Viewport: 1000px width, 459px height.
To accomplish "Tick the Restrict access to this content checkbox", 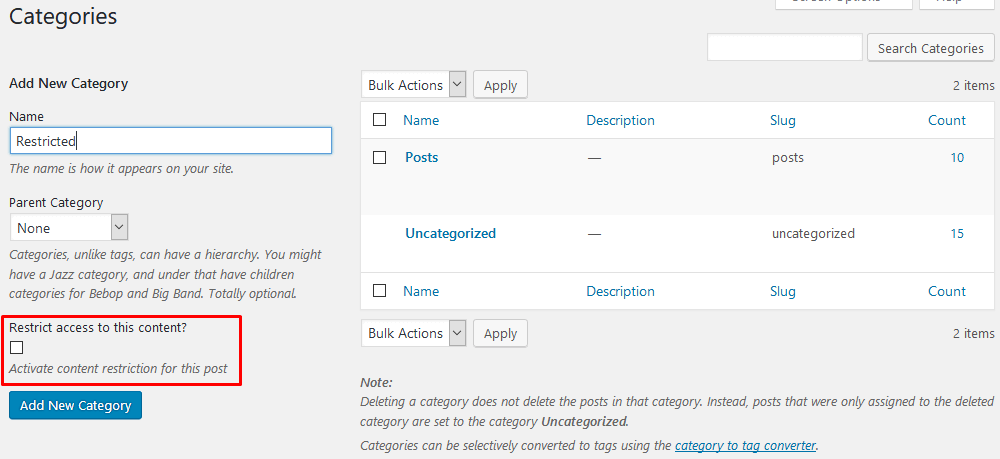I will (17, 347).
